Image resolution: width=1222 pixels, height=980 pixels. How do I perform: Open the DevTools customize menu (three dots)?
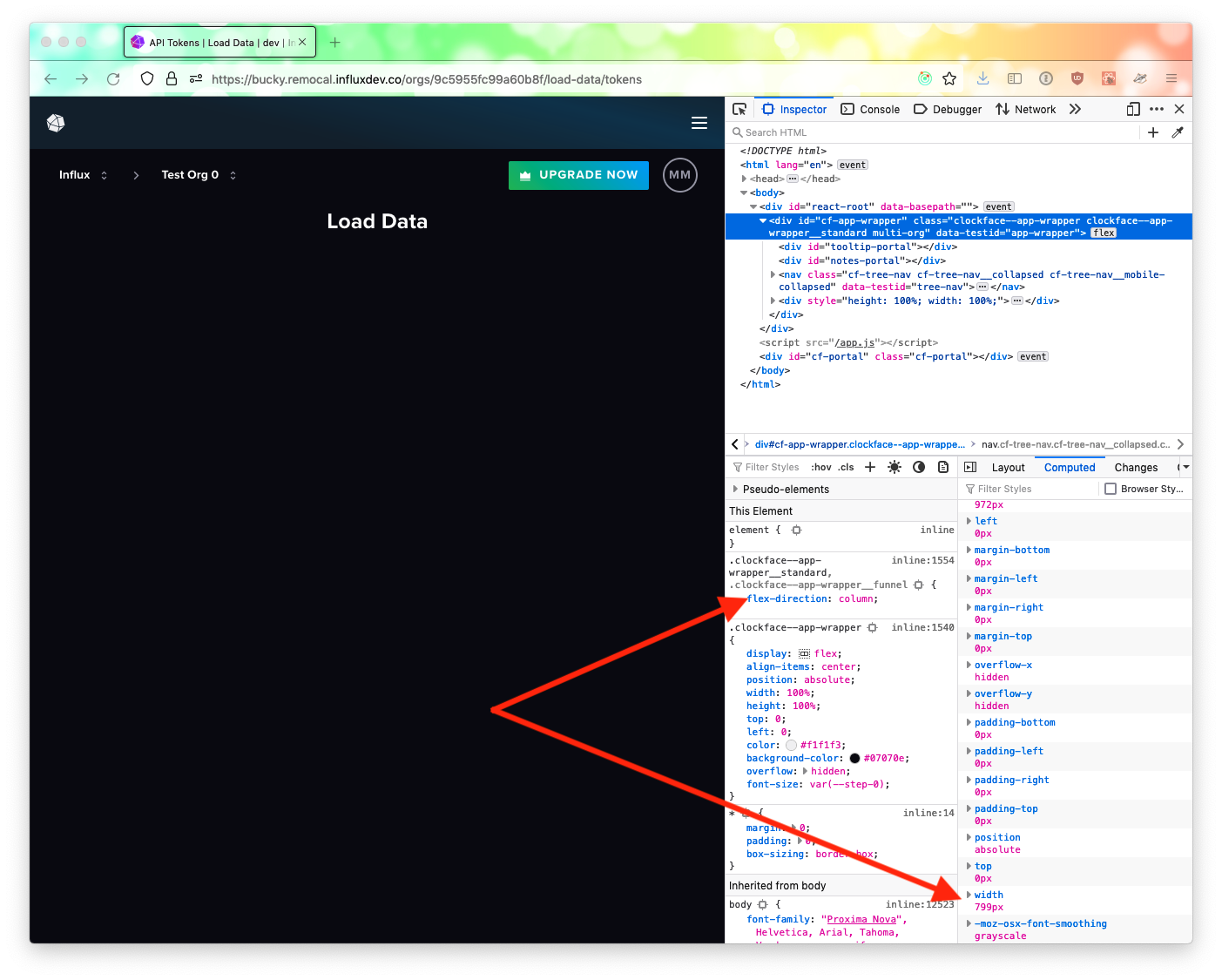point(1157,109)
